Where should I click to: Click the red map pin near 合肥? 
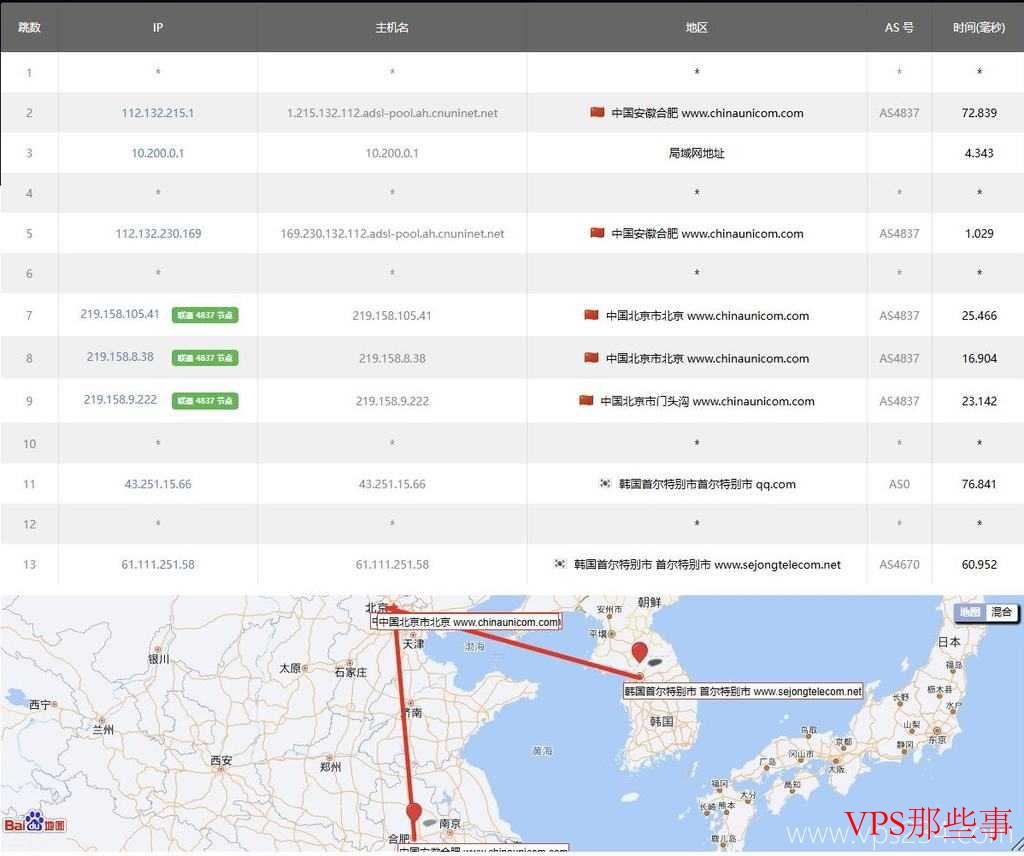point(413,814)
